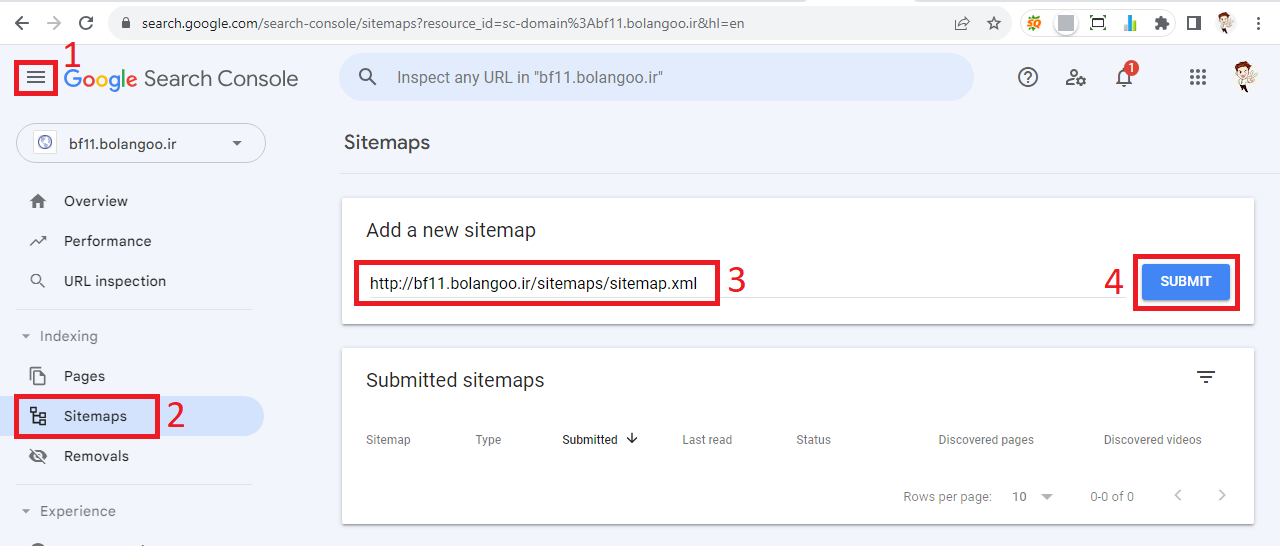Open the filter icon for submitted sitemaps
This screenshot has height=546, width=1280.
(x=1206, y=377)
